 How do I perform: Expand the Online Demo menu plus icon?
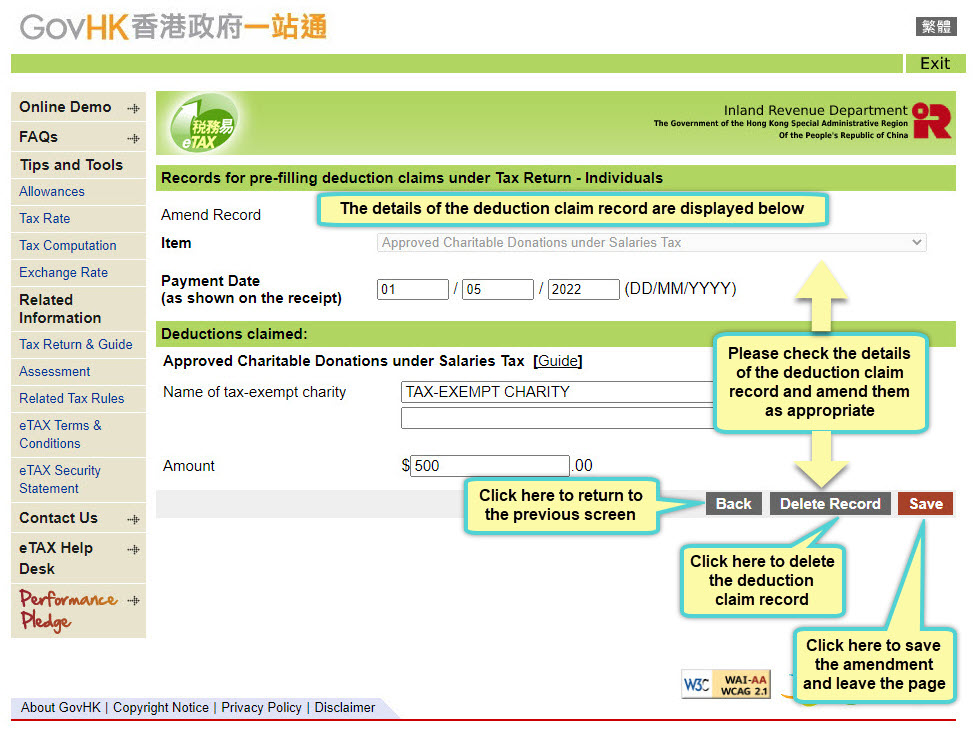pyautogui.click(x=133, y=108)
